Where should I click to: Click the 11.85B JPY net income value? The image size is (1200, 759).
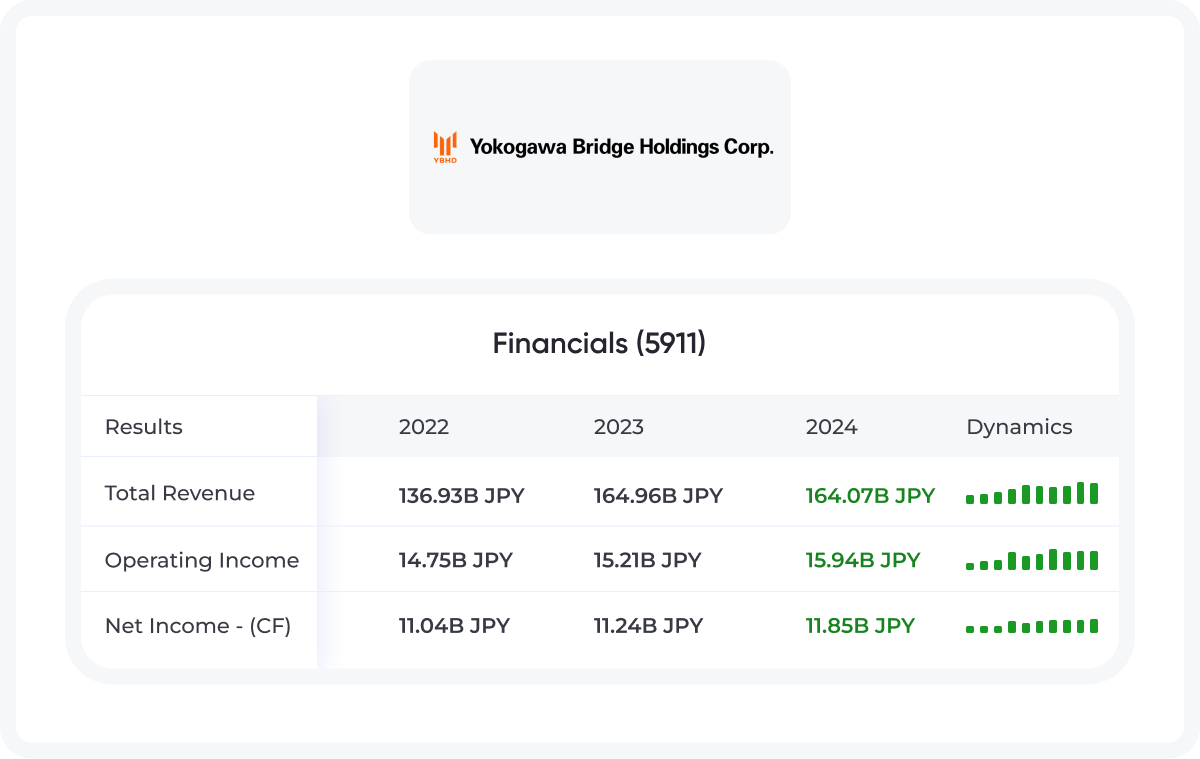(x=861, y=626)
